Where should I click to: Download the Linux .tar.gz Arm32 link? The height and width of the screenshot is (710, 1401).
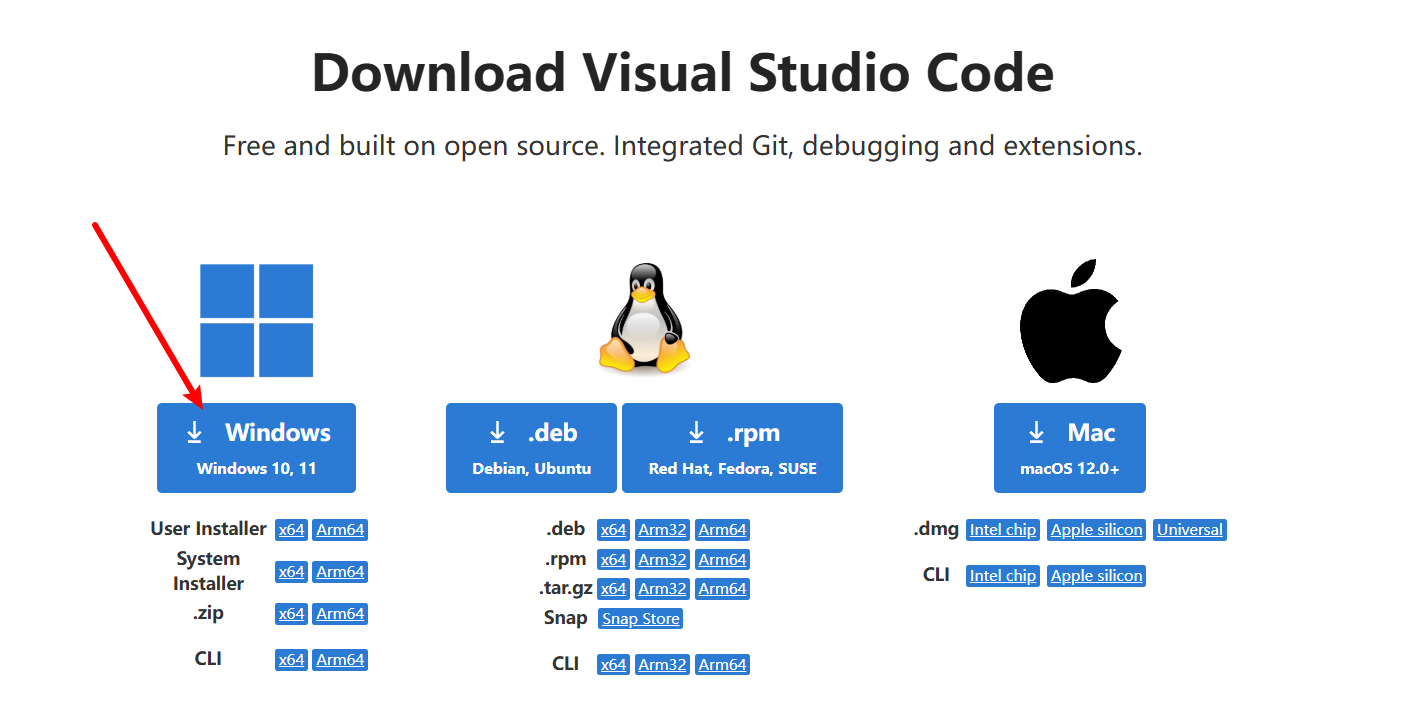click(662, 589)
